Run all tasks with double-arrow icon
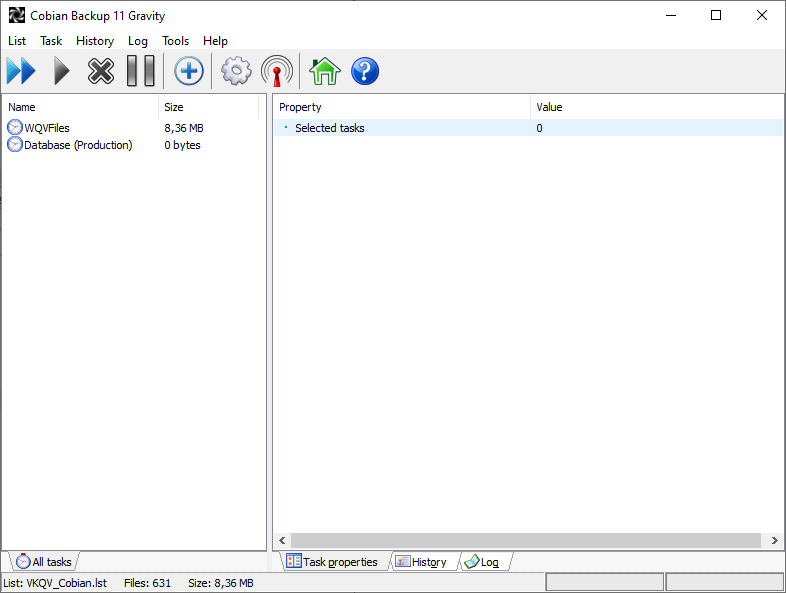The width and height of the screenshot is (786, 593). pos(21,72)
